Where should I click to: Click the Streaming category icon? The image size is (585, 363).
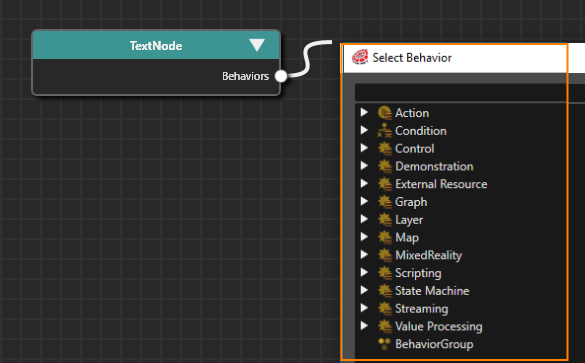pyautogui.click(x=385, y=309)
